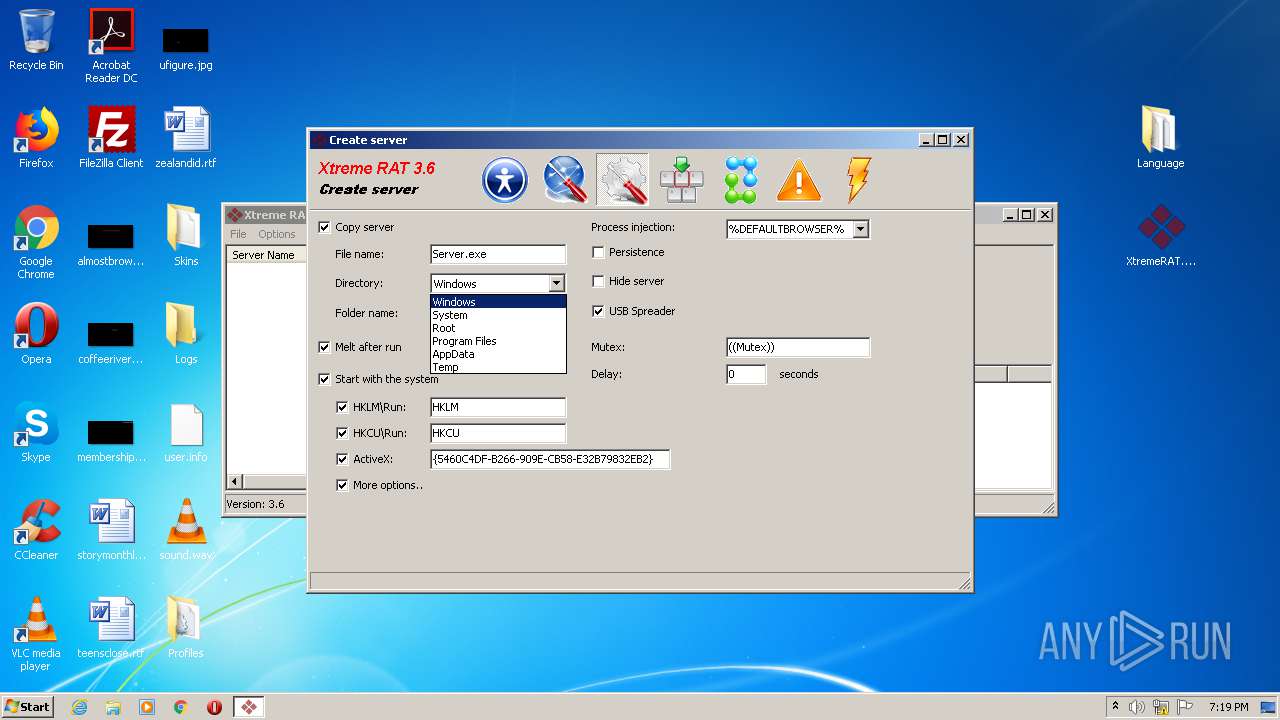Select the Profiles folder icon
Screen dimensions: 1280x720
(x=186, y=628)
